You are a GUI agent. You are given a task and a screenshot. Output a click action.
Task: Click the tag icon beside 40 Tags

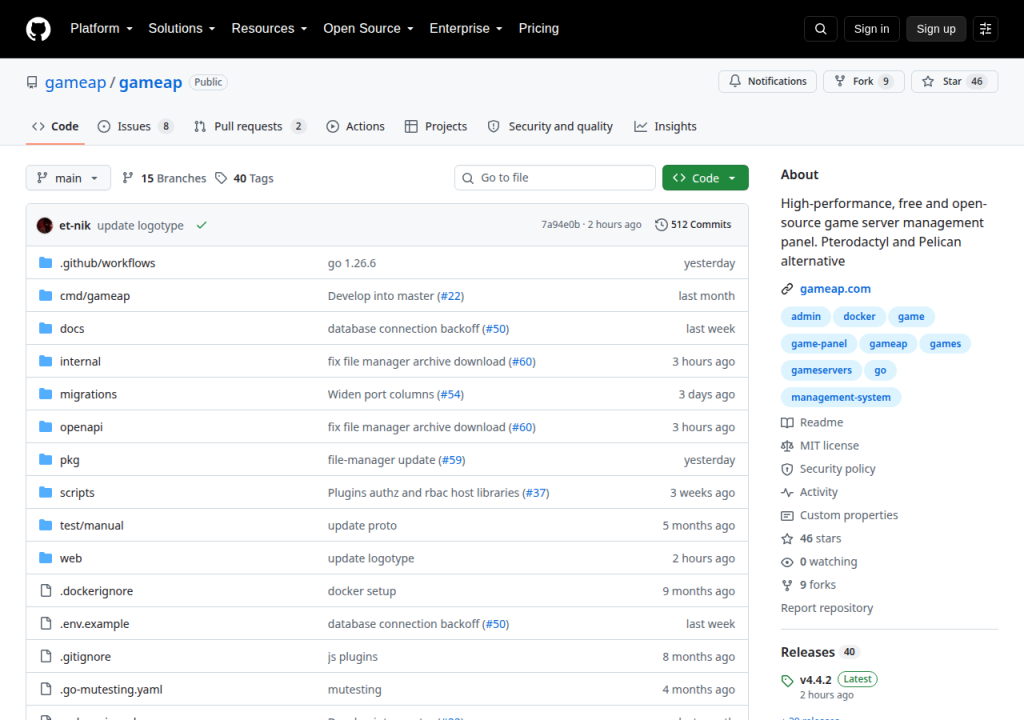[x=221, y=178]
